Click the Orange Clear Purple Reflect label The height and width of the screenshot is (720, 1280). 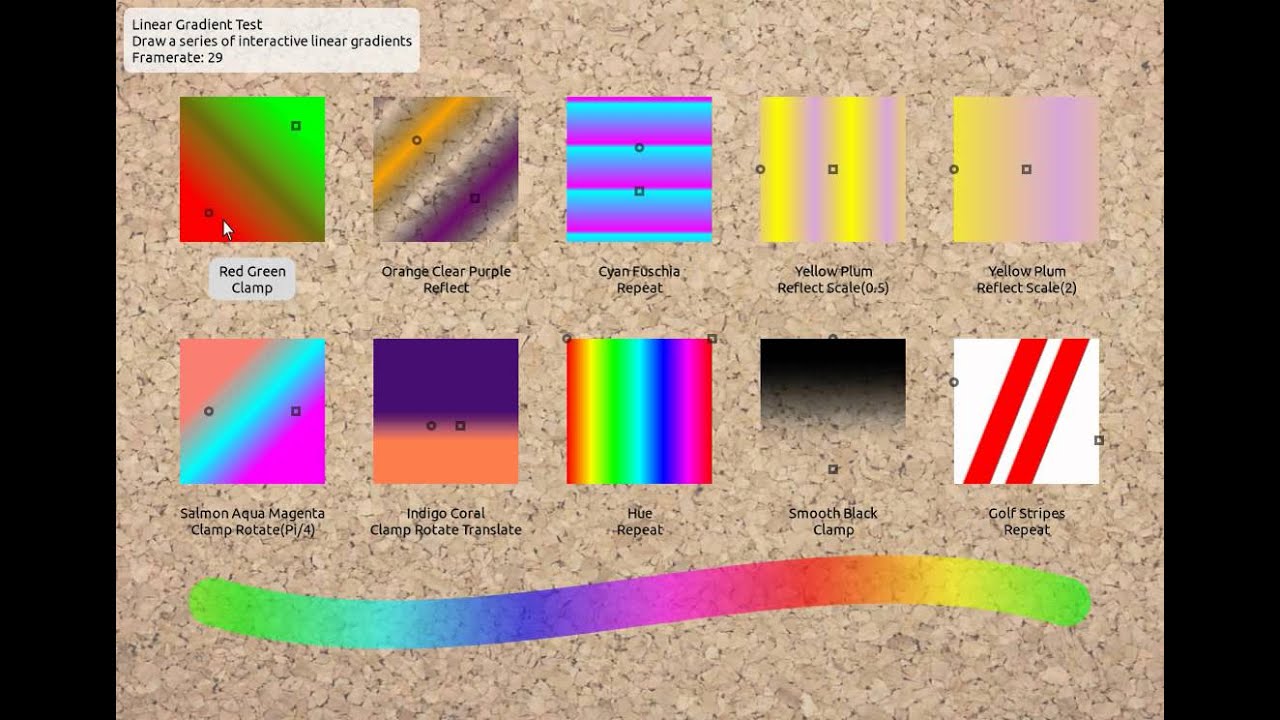coord(446,279)
